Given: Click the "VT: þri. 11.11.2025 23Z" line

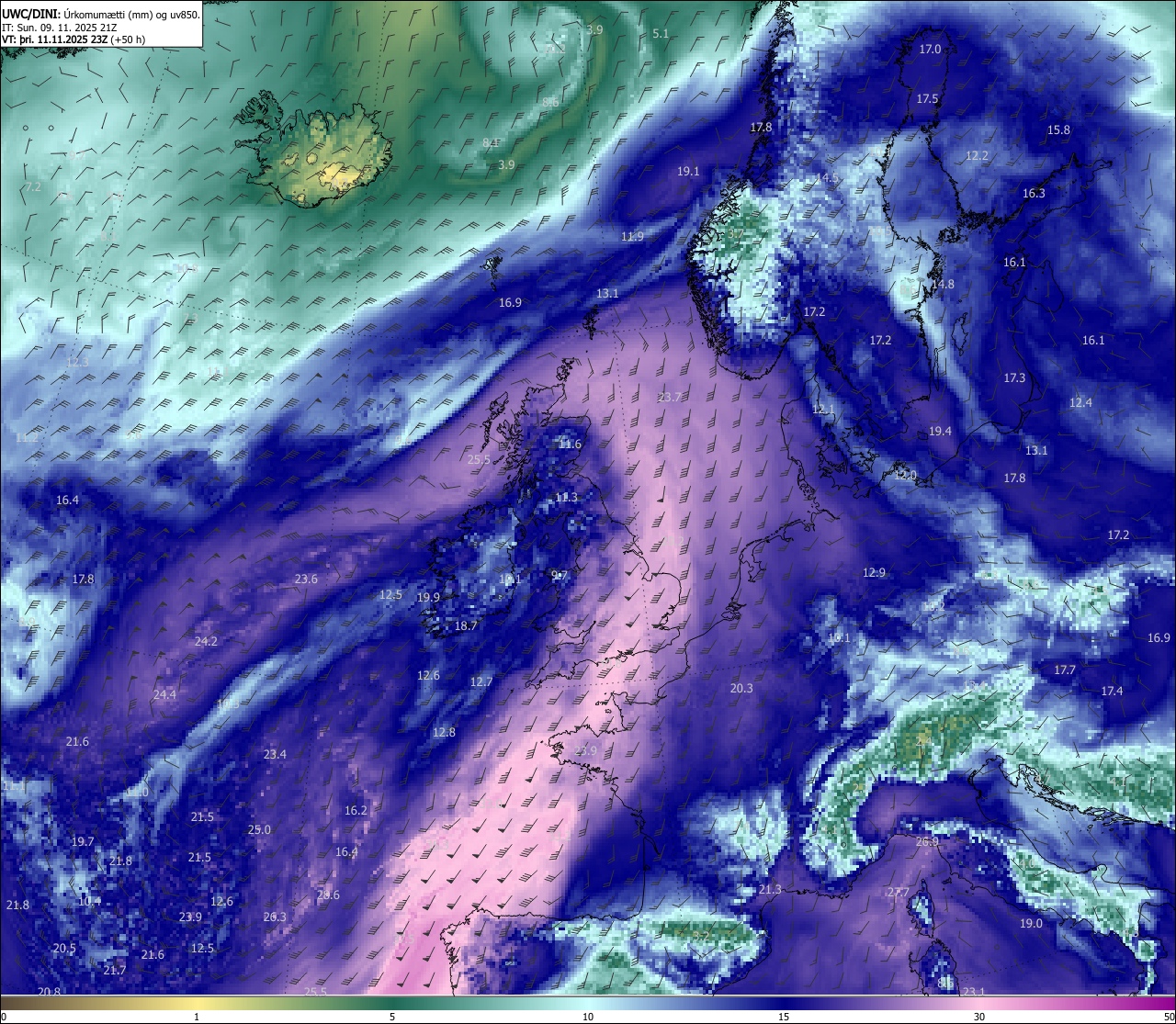Looking at the screenshot, I should pyautogui.click(x=73, y=39).
